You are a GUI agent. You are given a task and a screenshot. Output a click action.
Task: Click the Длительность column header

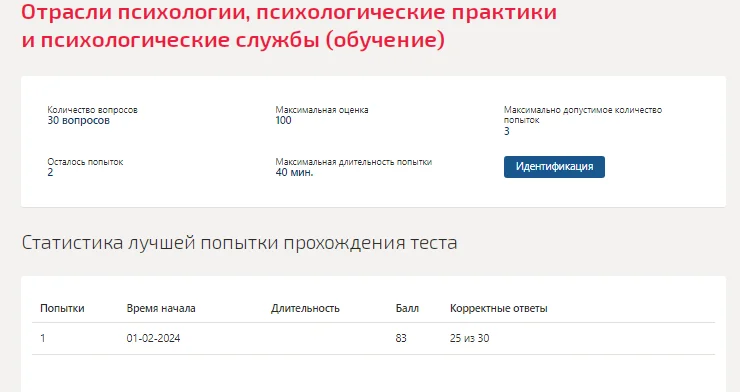(305, 309)
